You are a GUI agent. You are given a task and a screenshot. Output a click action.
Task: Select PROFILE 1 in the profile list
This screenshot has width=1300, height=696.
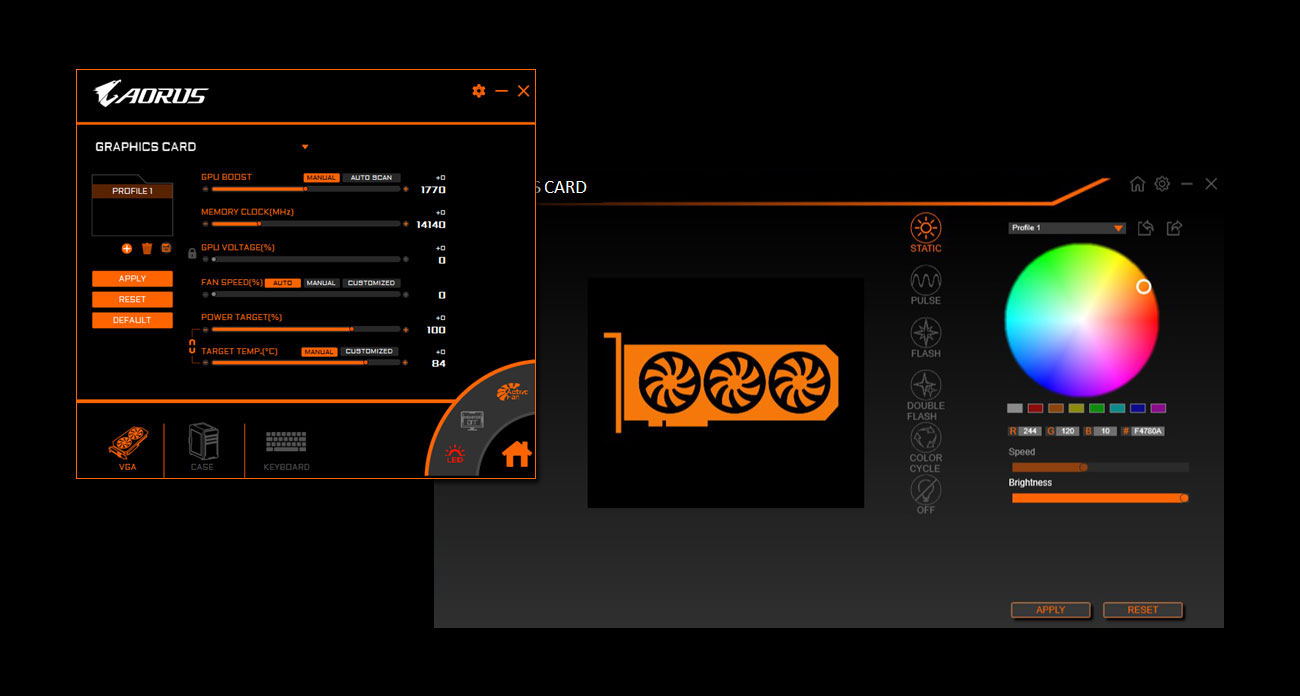coord(132,191)
